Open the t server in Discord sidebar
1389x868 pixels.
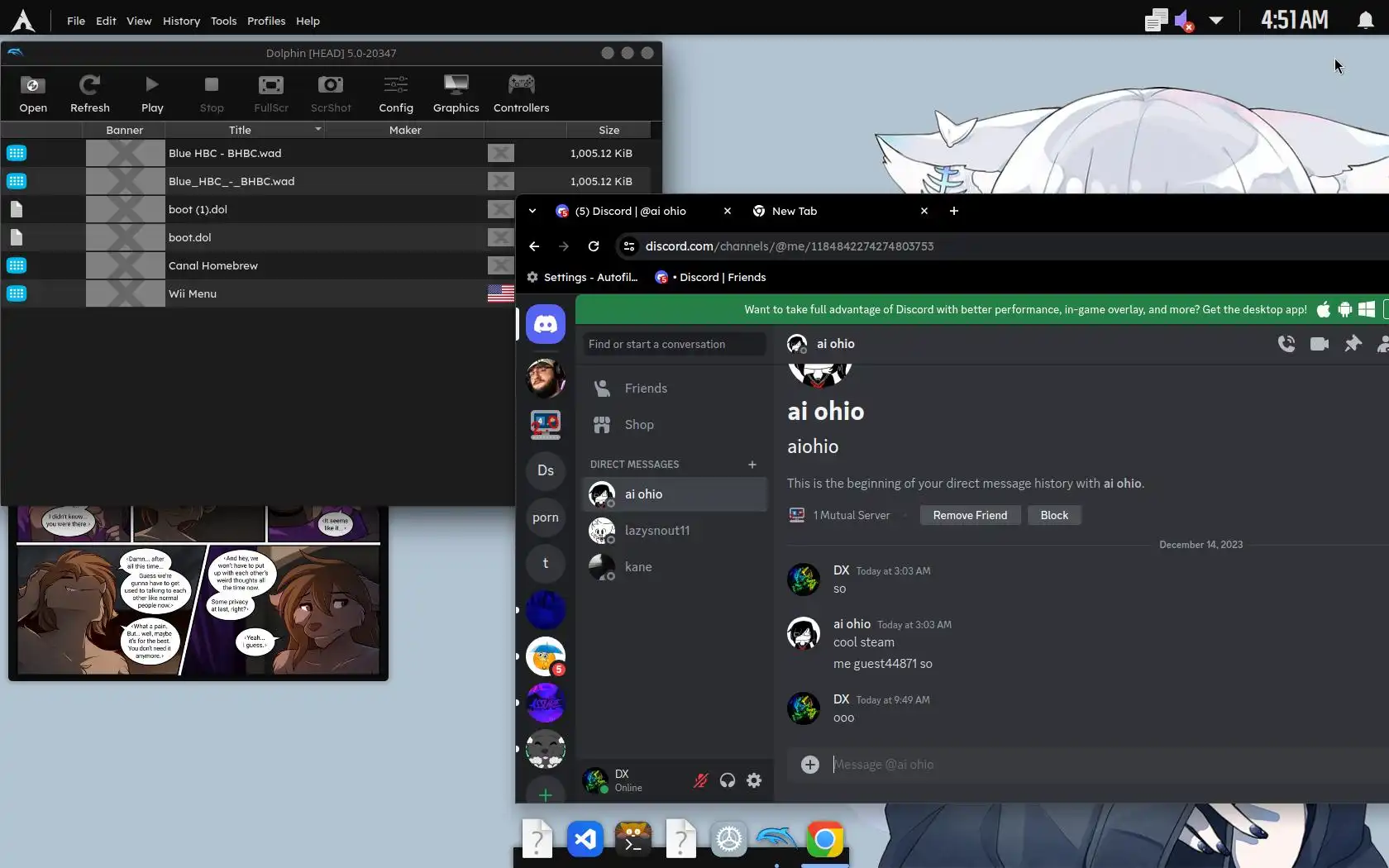546,564
